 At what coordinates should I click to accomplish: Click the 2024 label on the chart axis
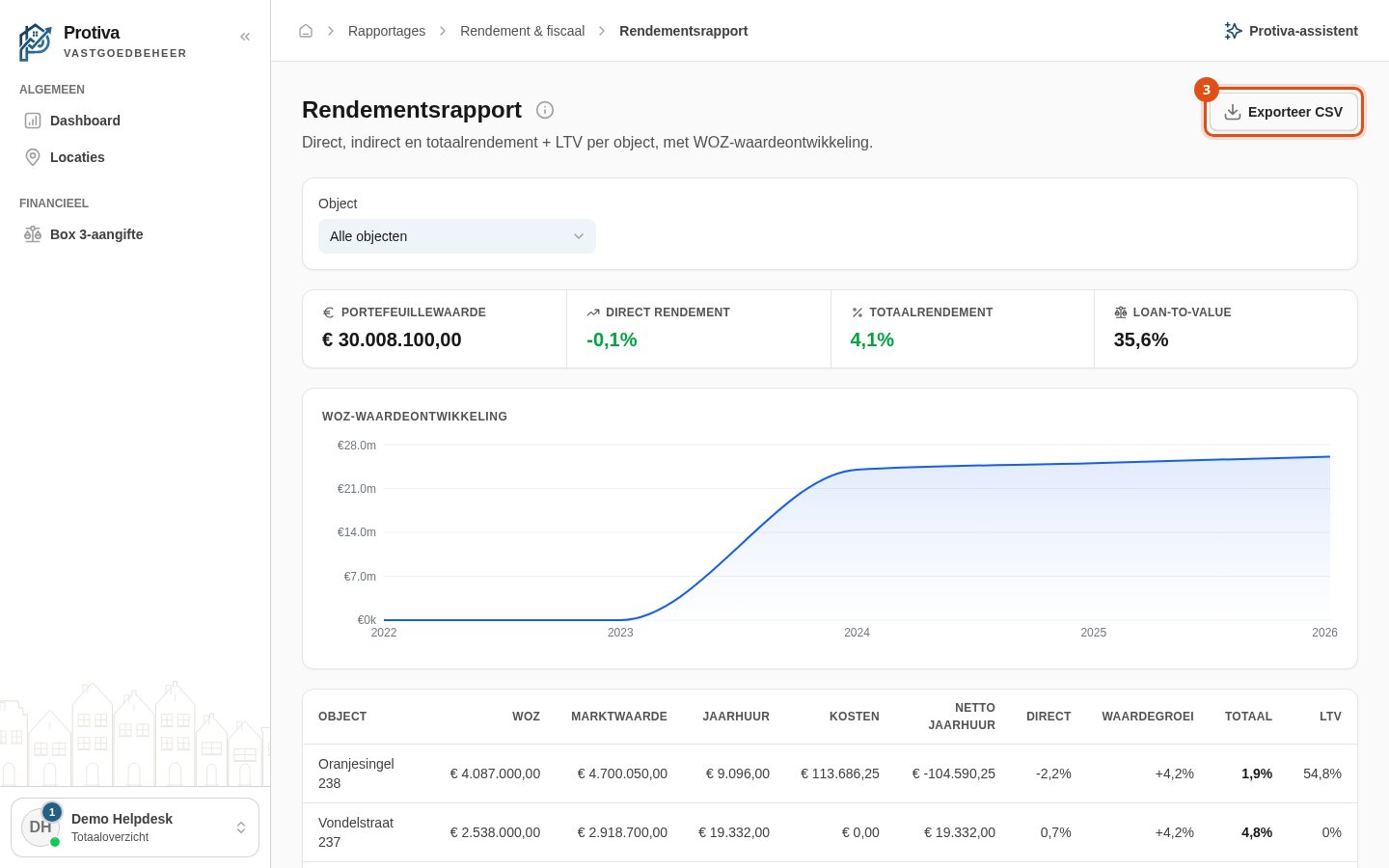(x=857, y=633)
